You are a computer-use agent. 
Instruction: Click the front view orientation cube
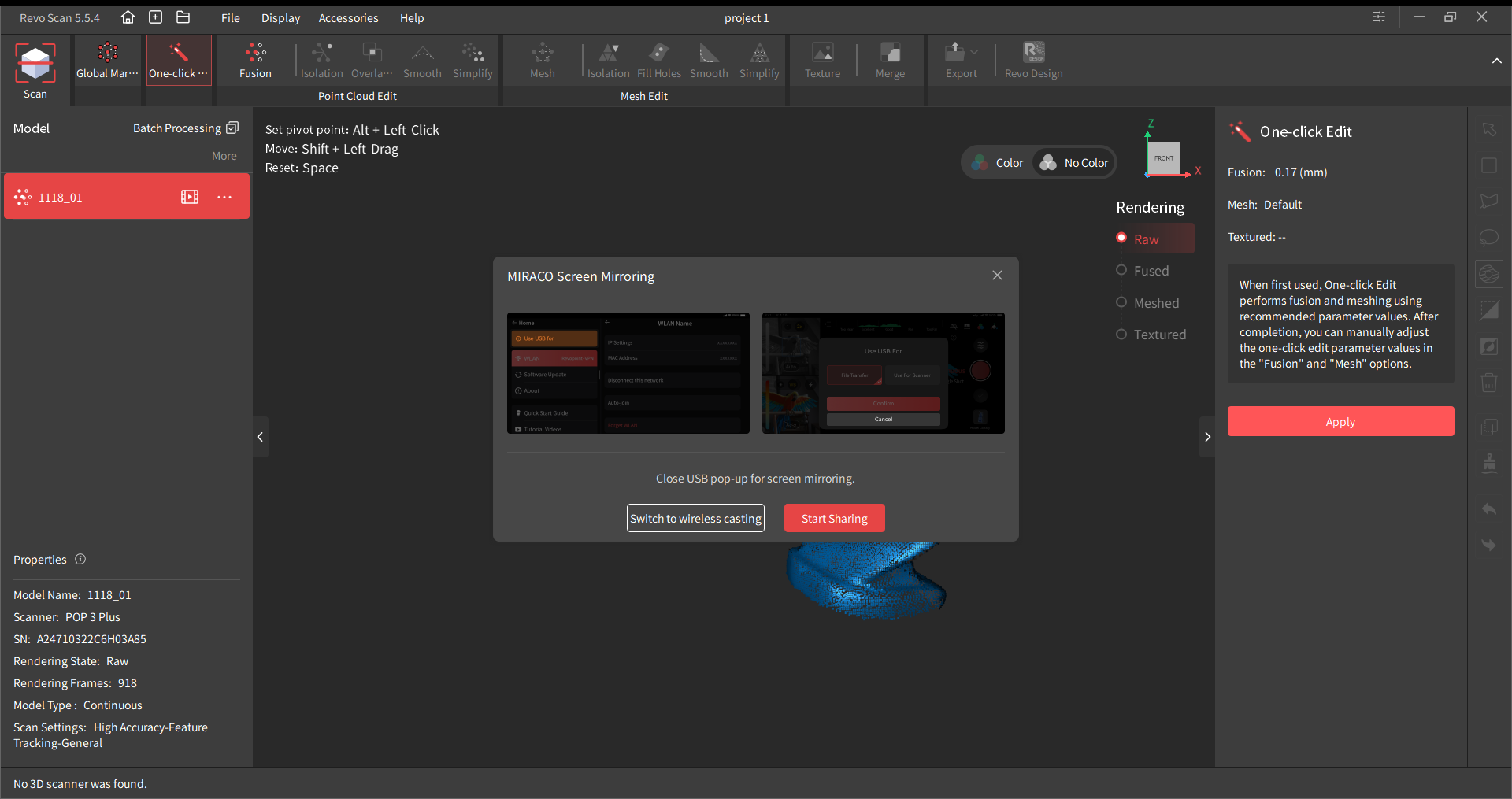pyautogui.click(x=1163, y=158)
